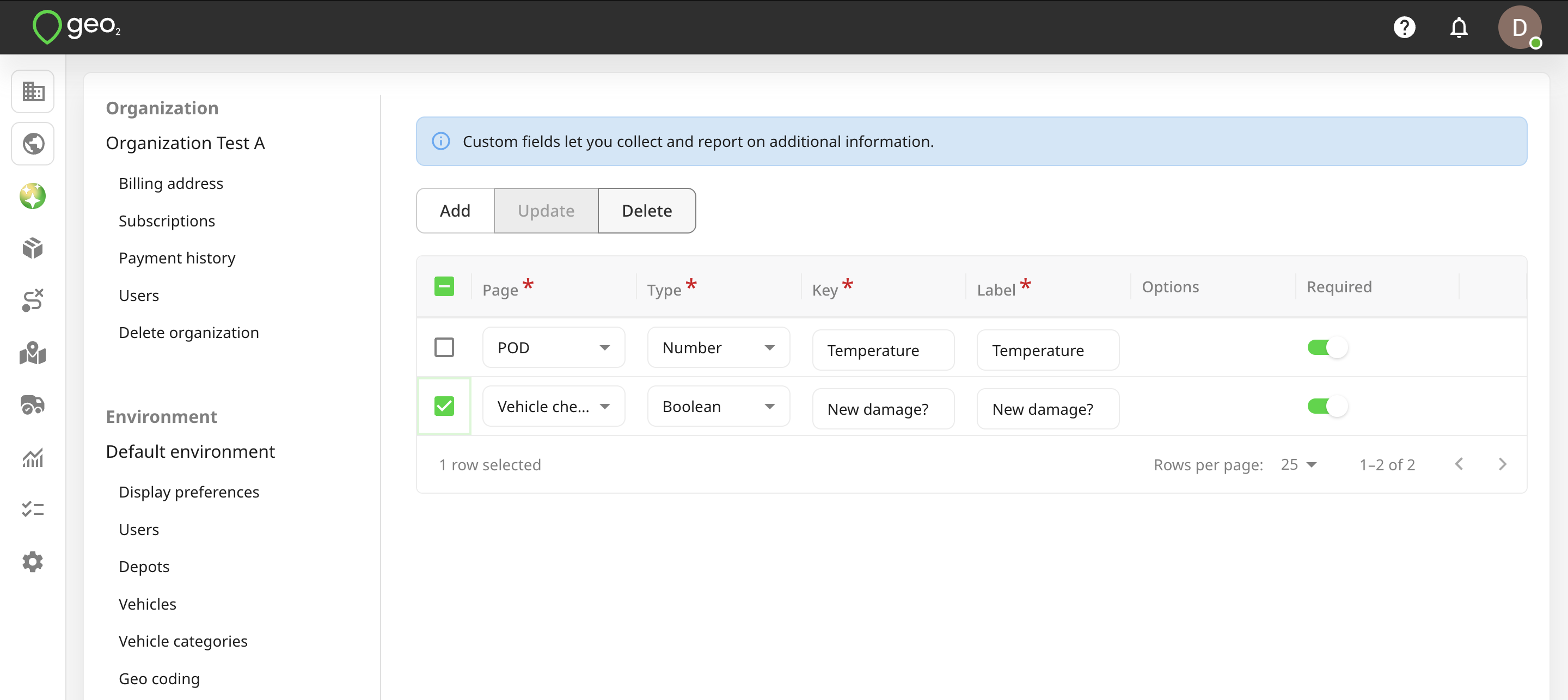Open the Vehicle che... page dropdown
The image size is (1568, 700).
tap(553, 406)
